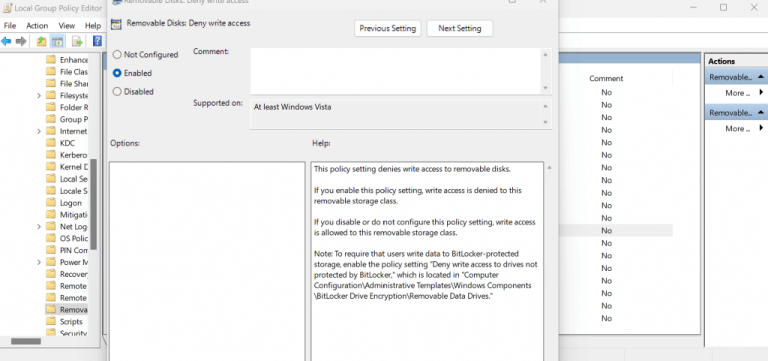
Task: Click the Help text scroll-up arrow
Action: 549,168
